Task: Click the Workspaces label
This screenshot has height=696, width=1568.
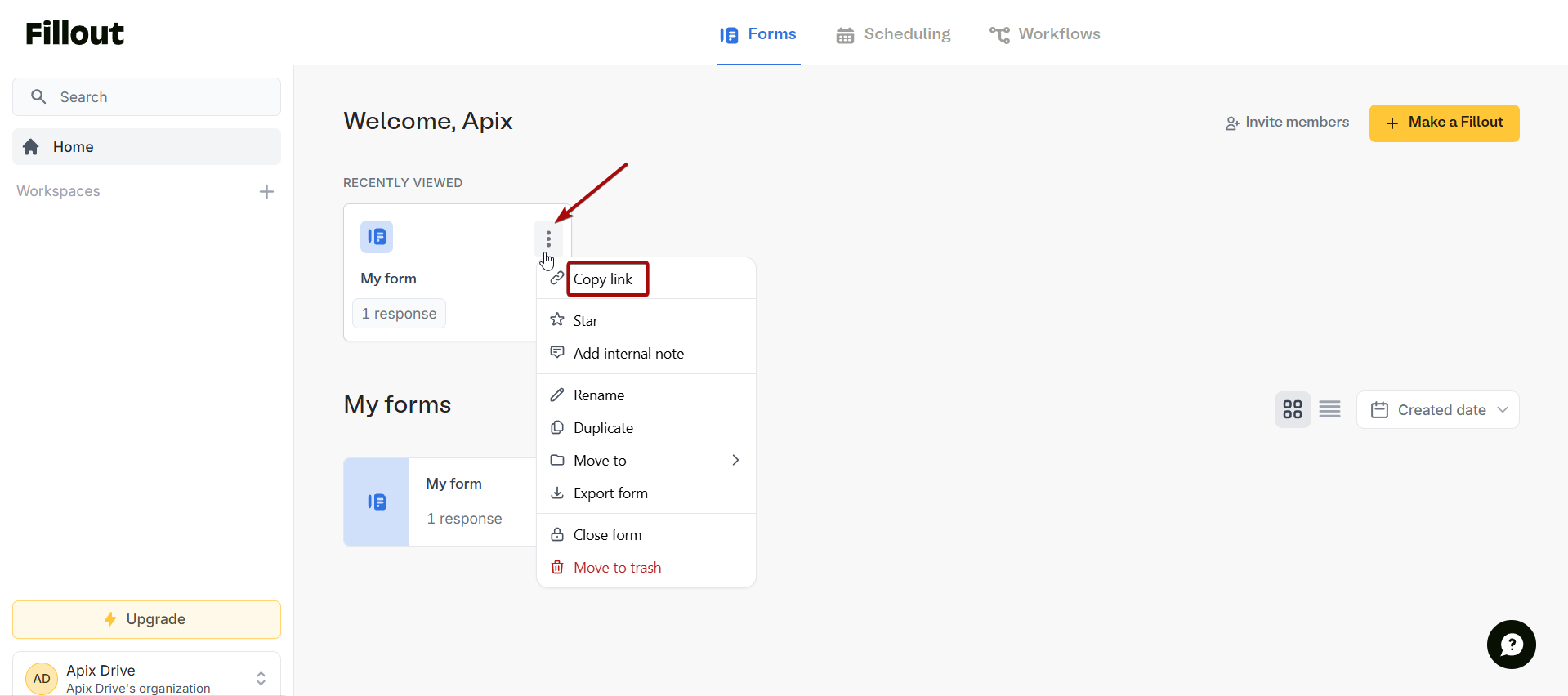Action: pos(58,191)
